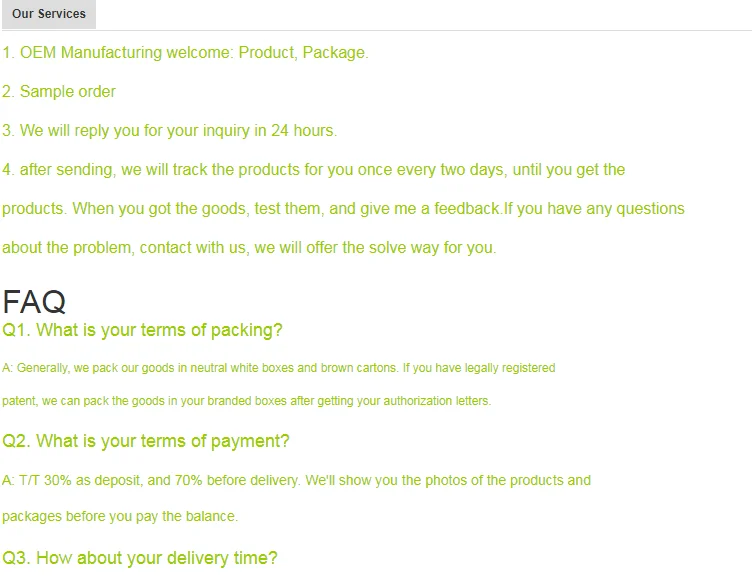Select the Q3 delivery time question
Image resolution: width=756 pixels, height=577 pixels.
click(140, 558)
